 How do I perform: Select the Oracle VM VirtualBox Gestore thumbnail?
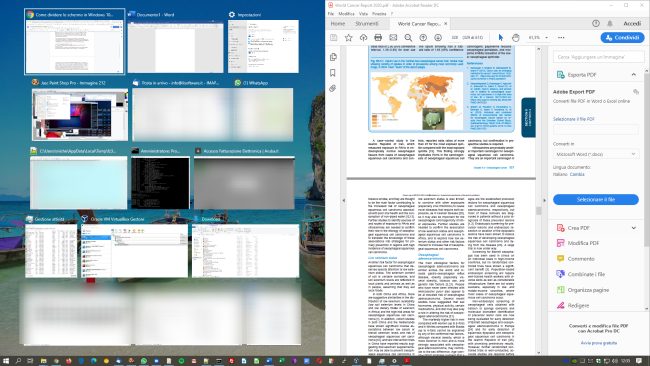[134, 247]
